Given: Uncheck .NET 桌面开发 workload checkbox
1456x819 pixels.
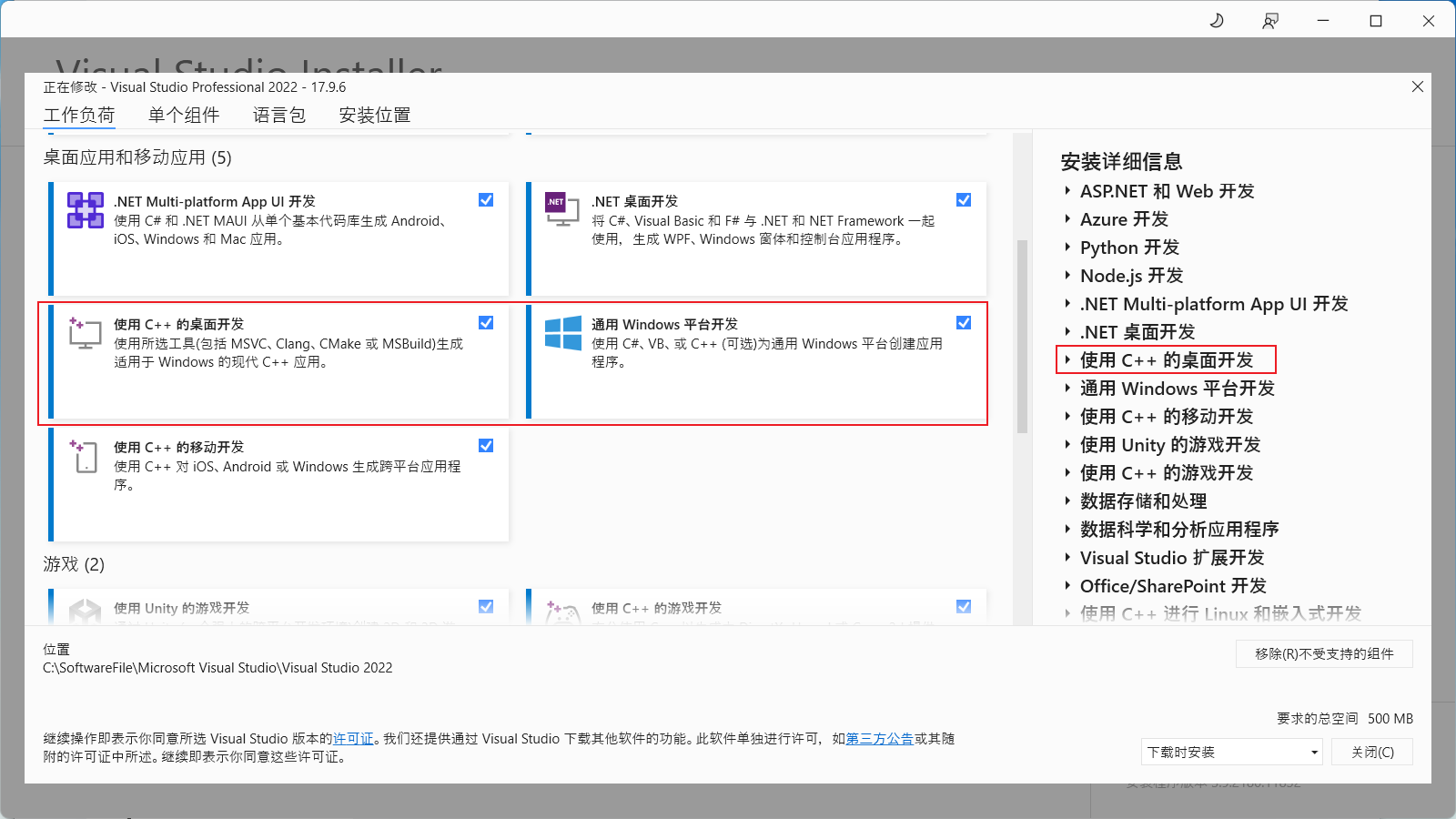Looking at the screenshot, I should [964, 200].
